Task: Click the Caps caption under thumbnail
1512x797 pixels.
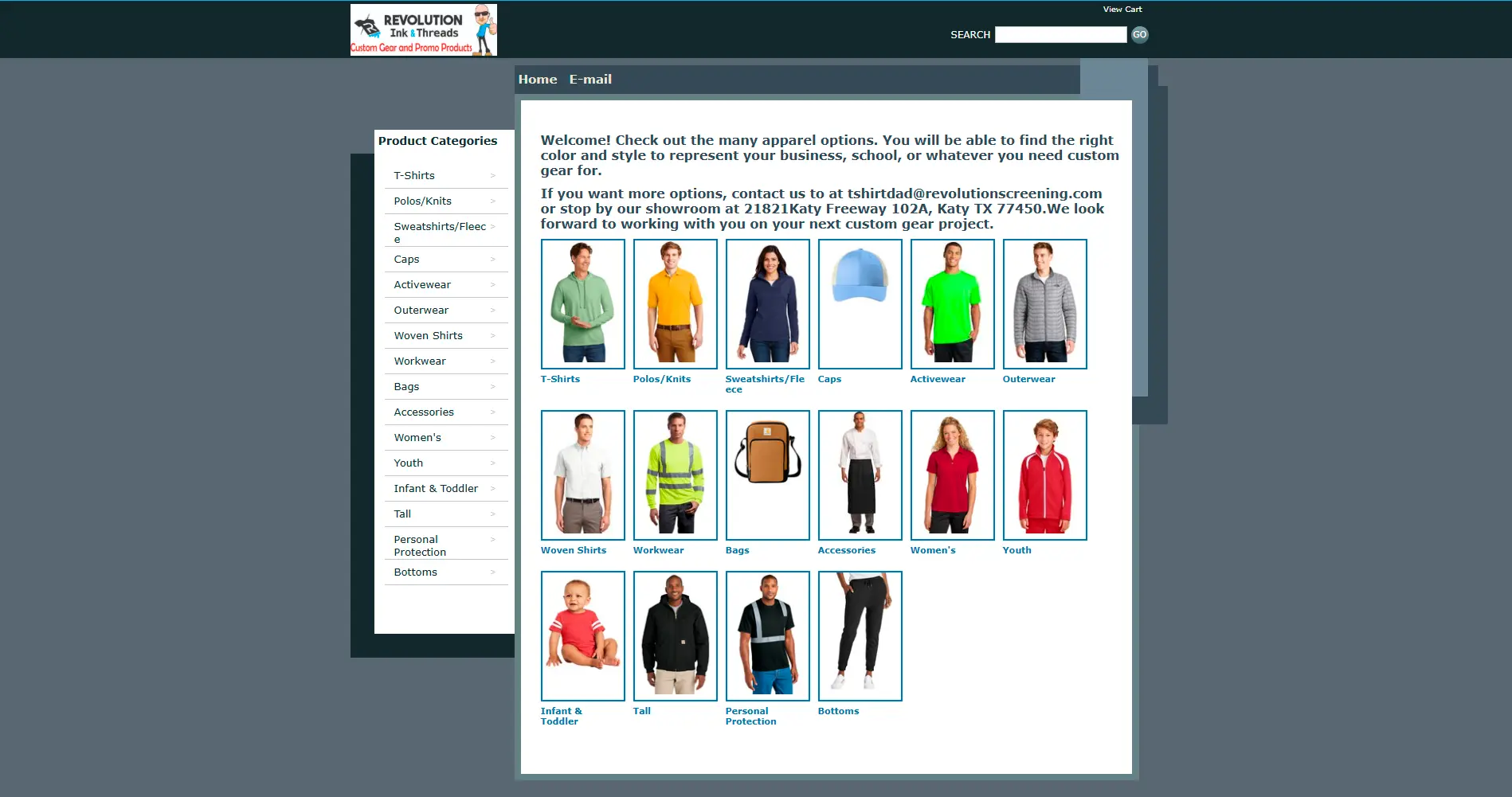Action: point(829,380)
